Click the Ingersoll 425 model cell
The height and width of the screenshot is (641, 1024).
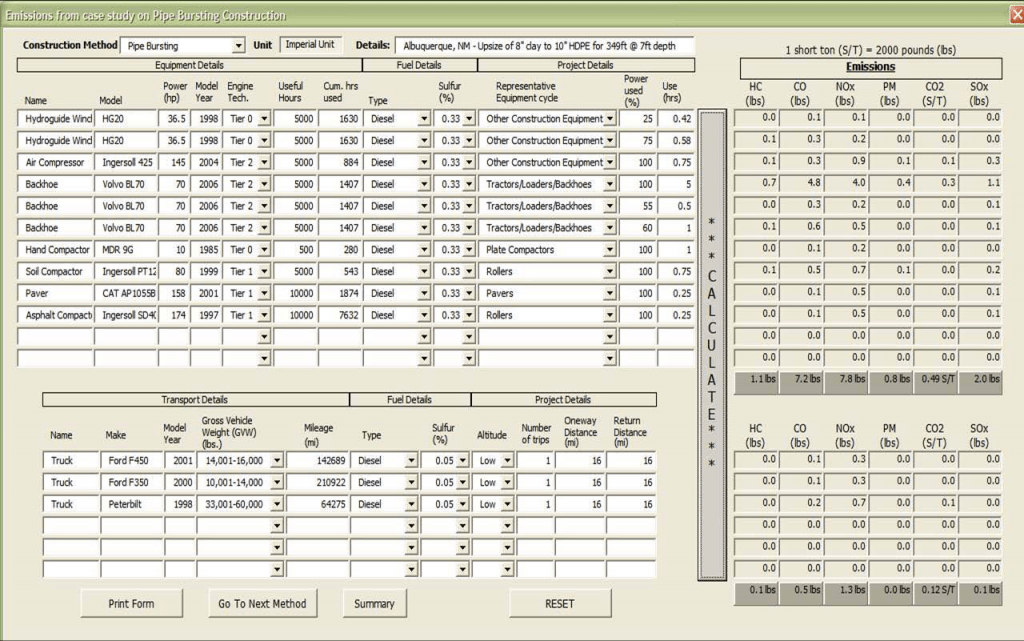tap(126, 163)
